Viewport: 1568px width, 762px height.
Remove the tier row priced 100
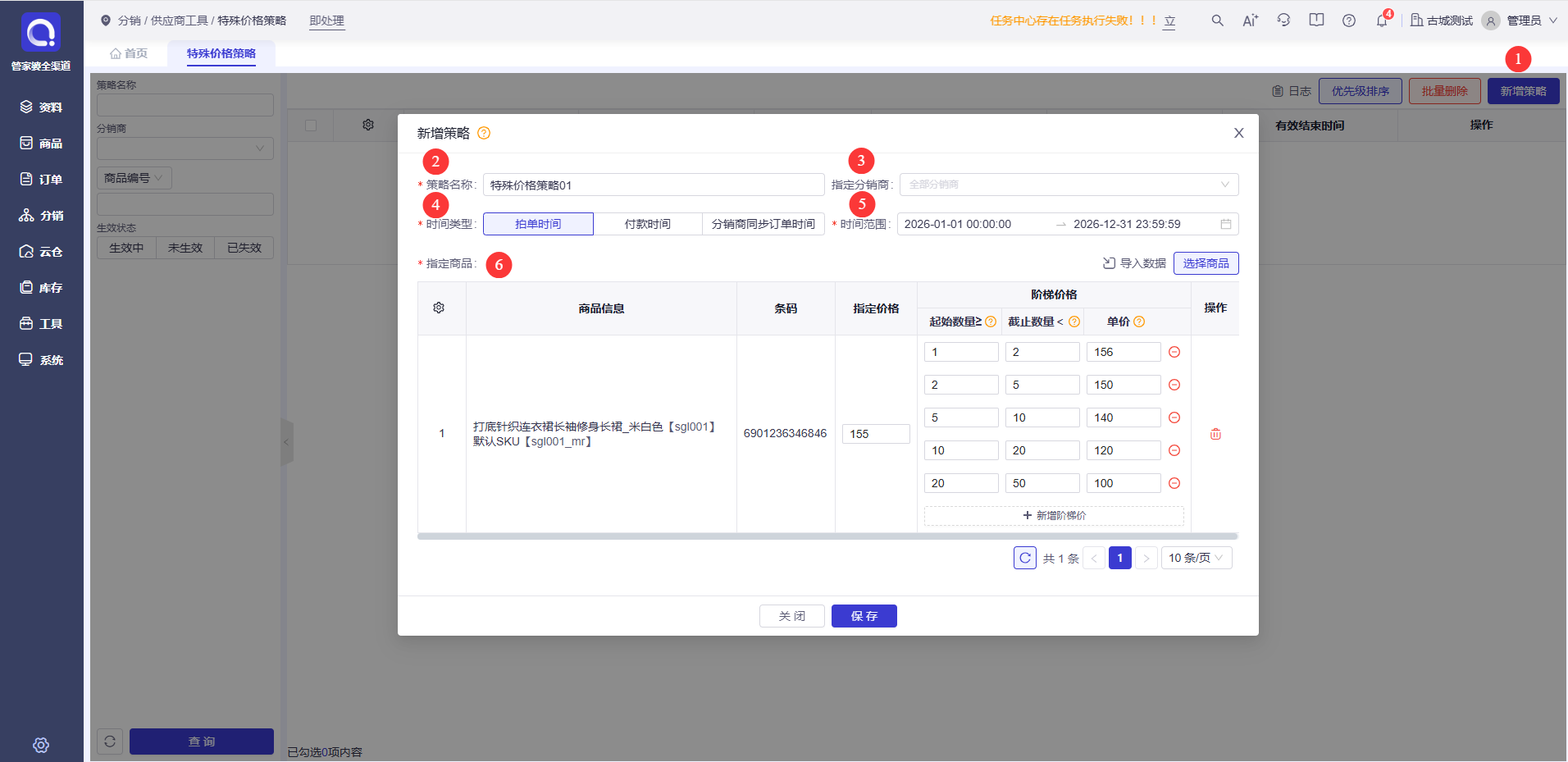(x=1174, y=483)
